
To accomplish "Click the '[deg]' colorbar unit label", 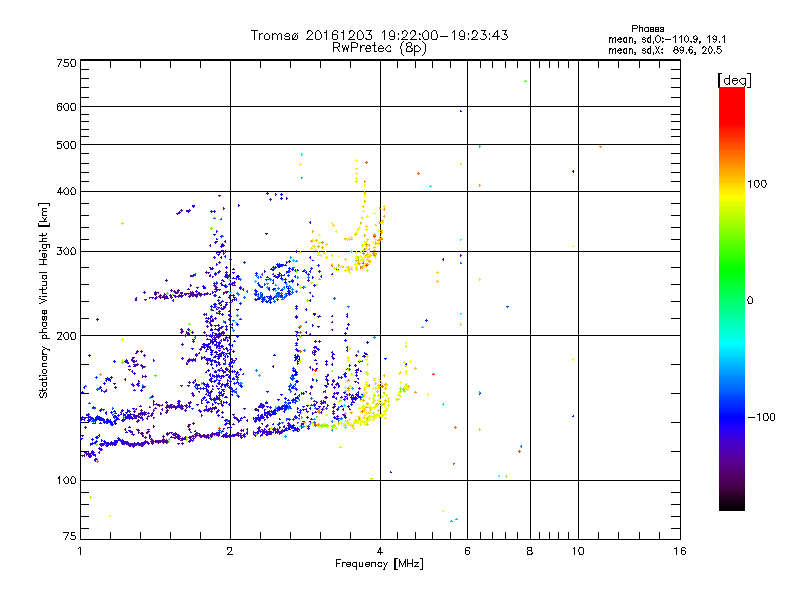I will click(x=734, y=80).
